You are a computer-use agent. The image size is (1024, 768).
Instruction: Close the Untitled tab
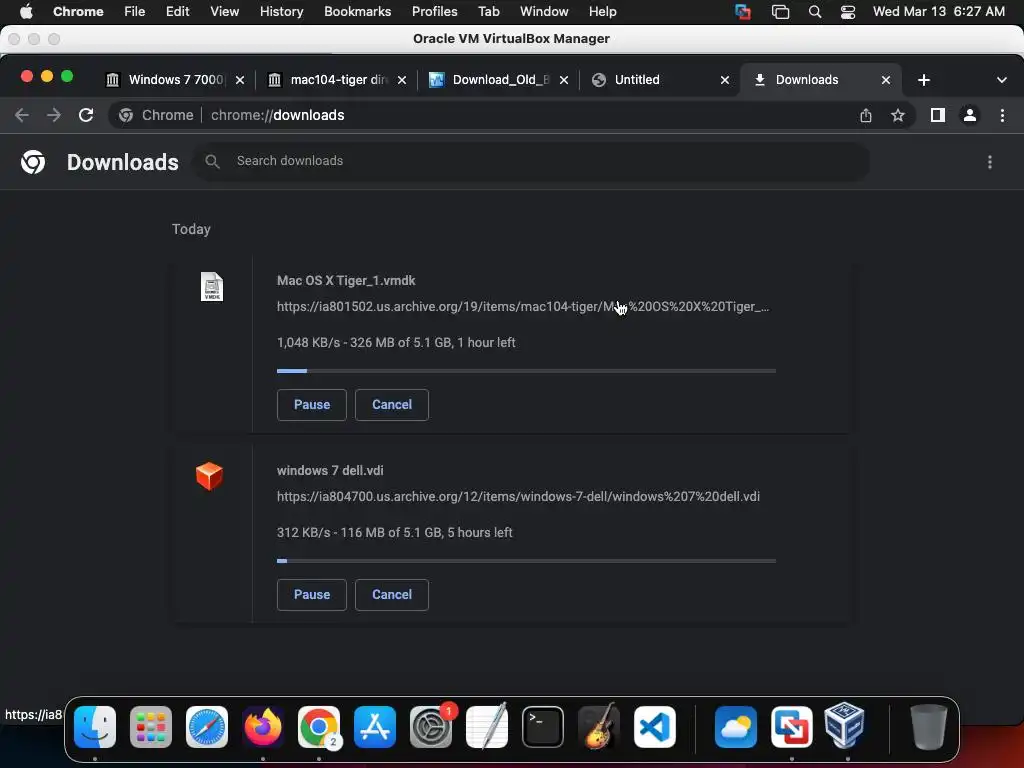tap(724, 80)
